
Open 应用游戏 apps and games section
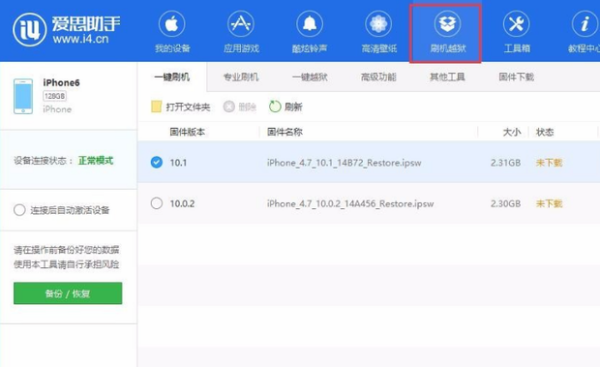coord(241,32)
